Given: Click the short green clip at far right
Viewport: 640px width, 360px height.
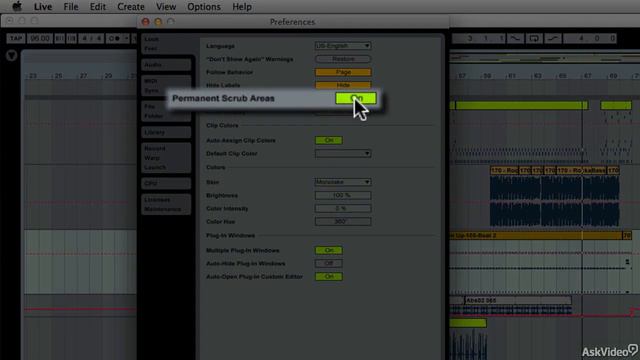Looking at the screenshot, I should point(616,106).
